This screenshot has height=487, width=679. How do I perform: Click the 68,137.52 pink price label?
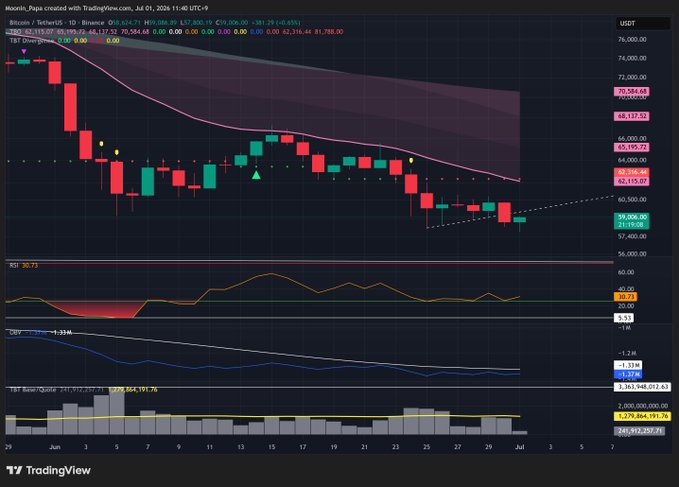[632, 116]
